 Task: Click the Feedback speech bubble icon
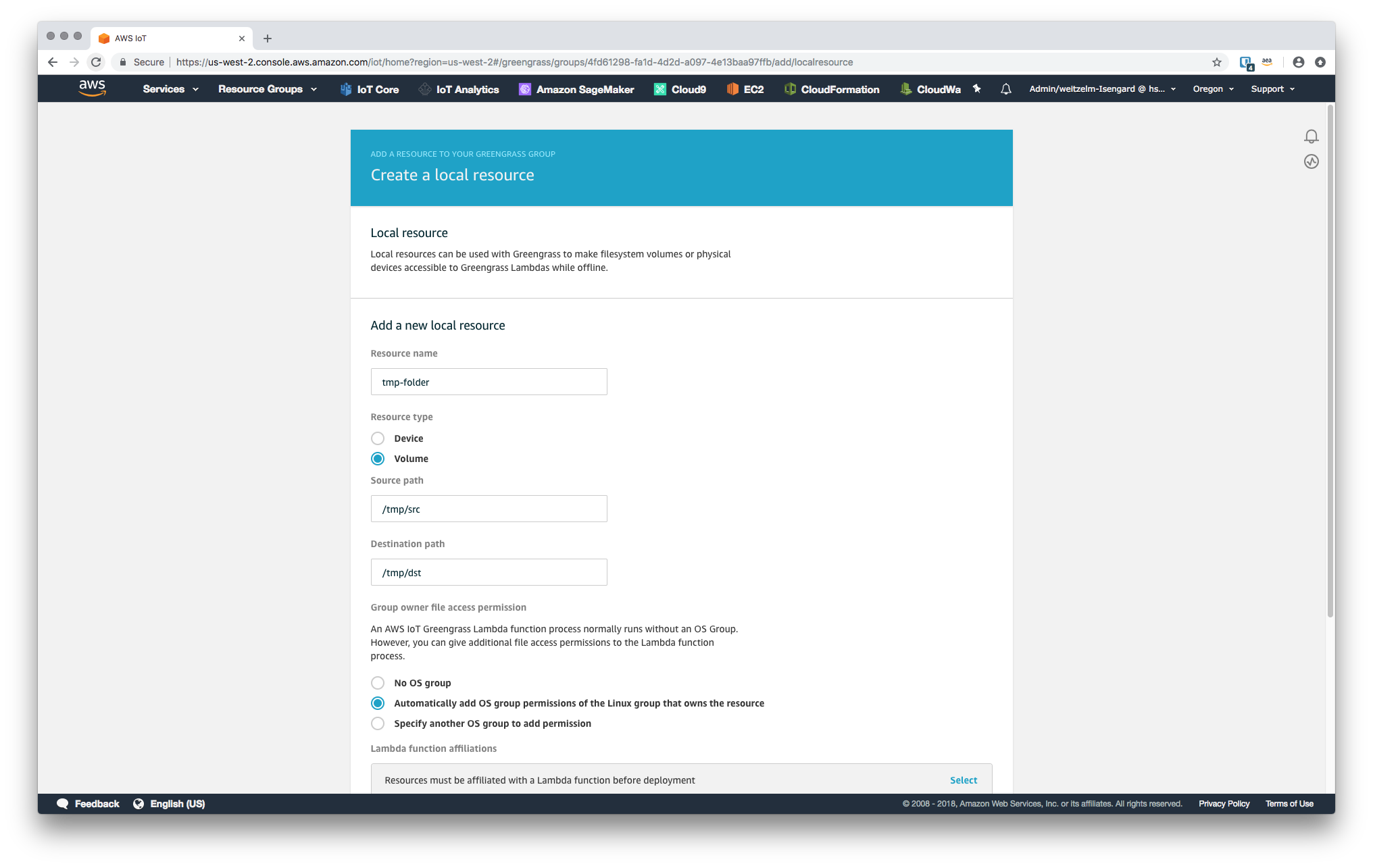(62, 803)
